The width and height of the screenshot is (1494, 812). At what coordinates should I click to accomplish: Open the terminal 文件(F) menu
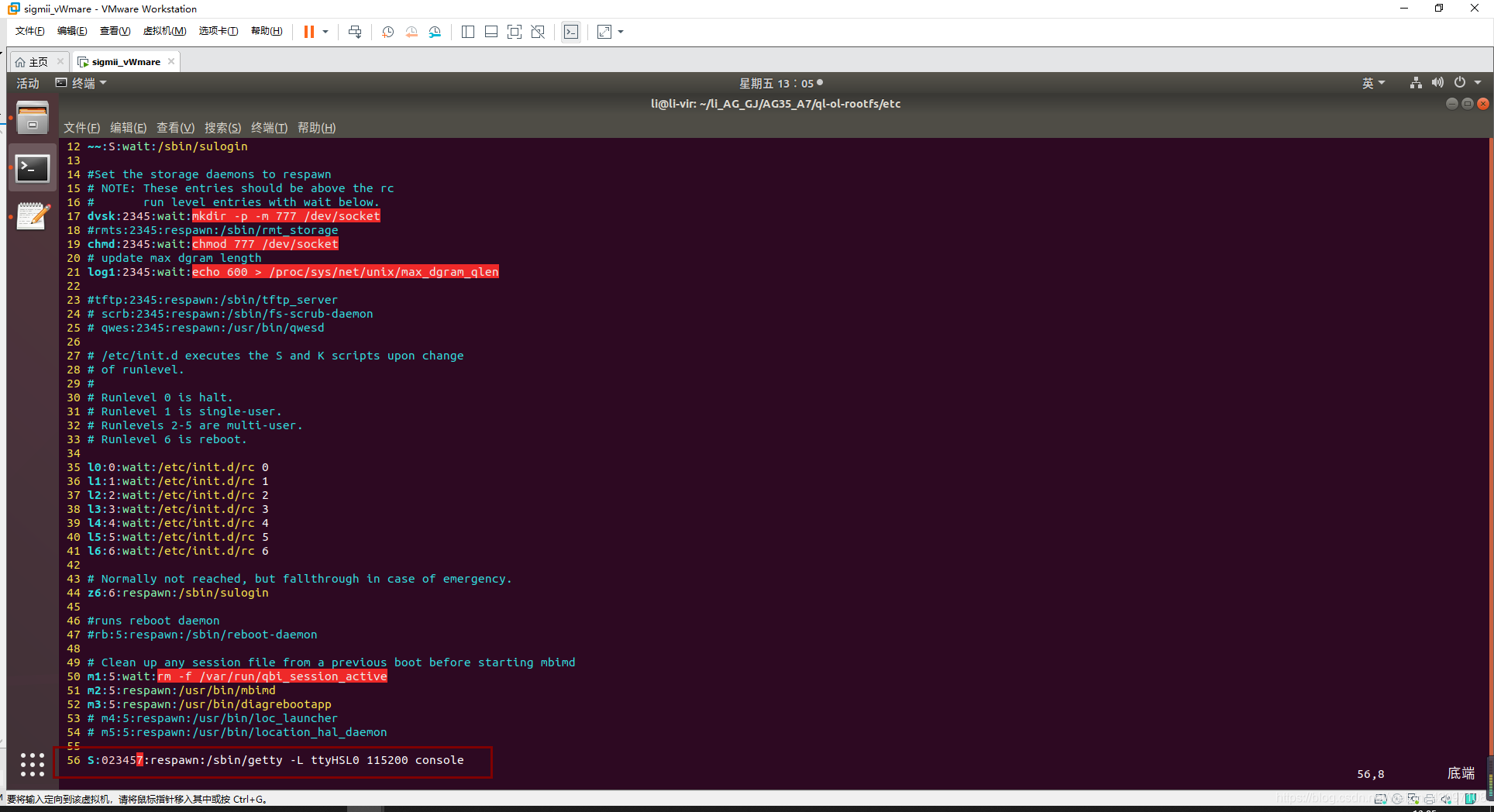point(81,128)
